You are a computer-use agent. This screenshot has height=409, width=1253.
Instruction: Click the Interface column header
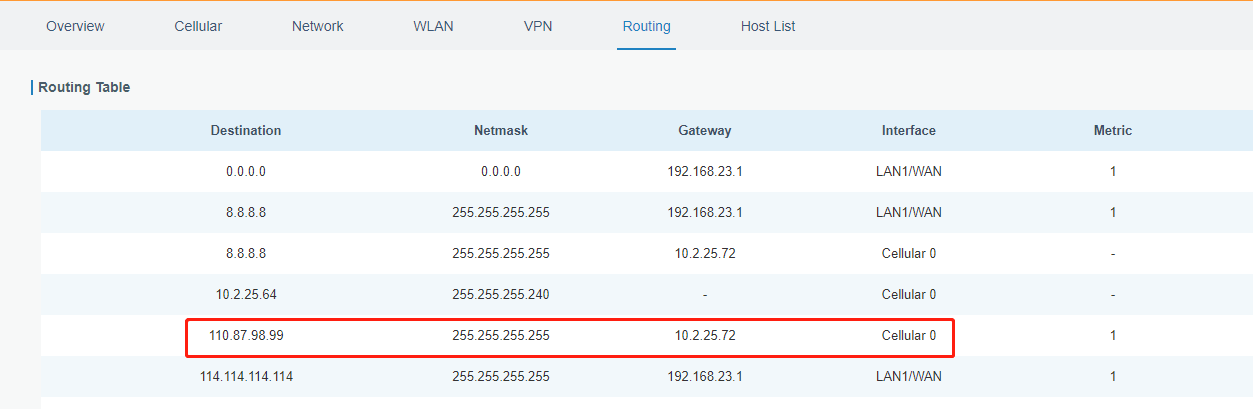tap(909, 130)
